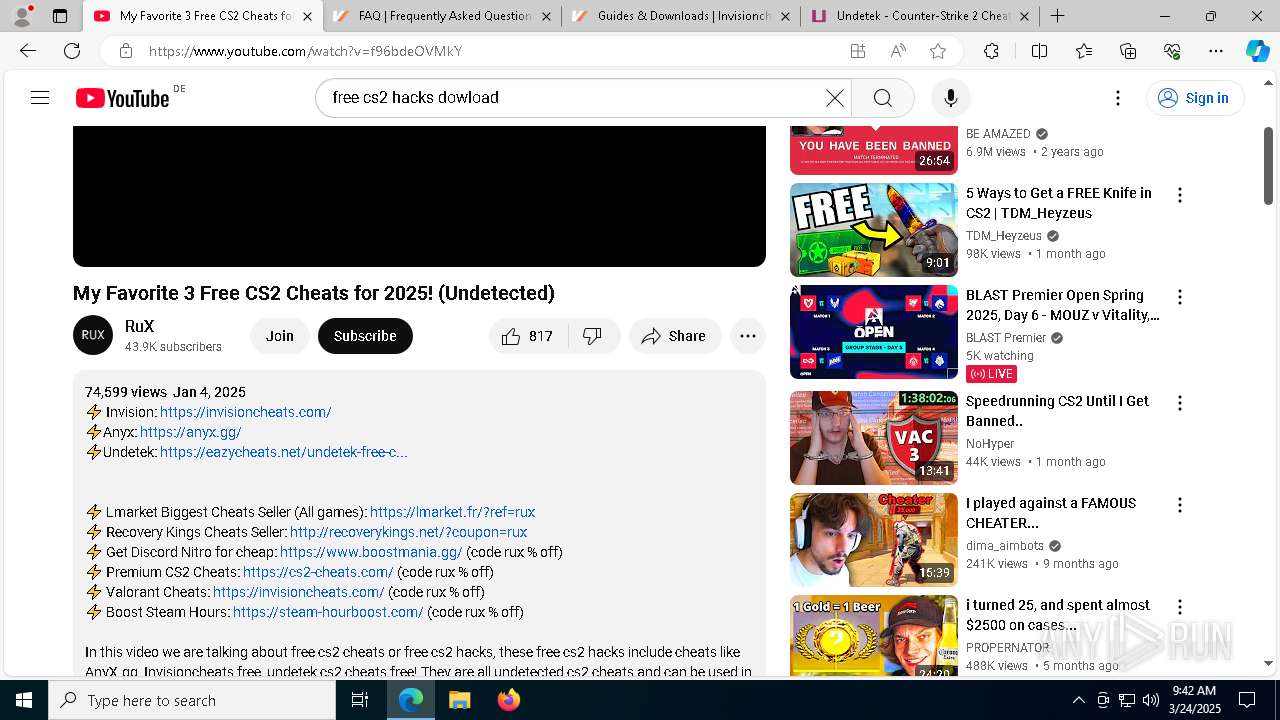Go to the YouTube home logo

(x=123, y=98)
